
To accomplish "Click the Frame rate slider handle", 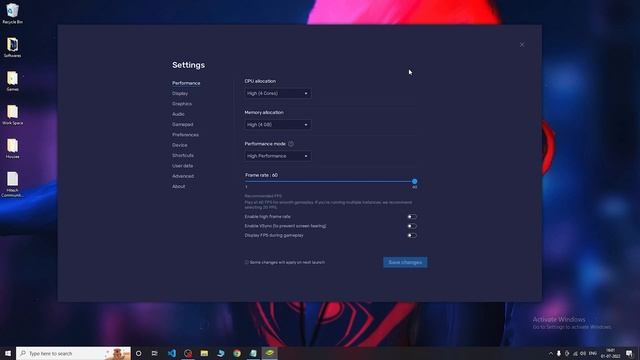I will (414, 181).
